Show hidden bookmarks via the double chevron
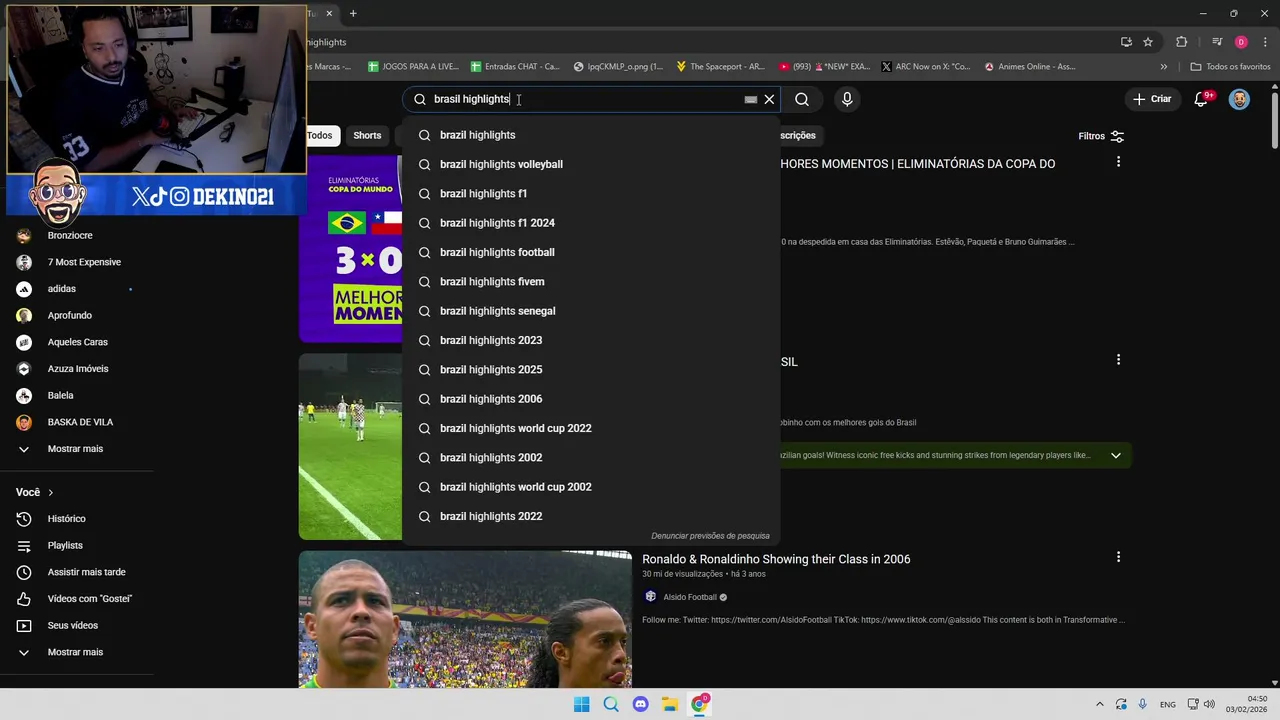Screen dimensions: 1280x720 point(1163,67)
